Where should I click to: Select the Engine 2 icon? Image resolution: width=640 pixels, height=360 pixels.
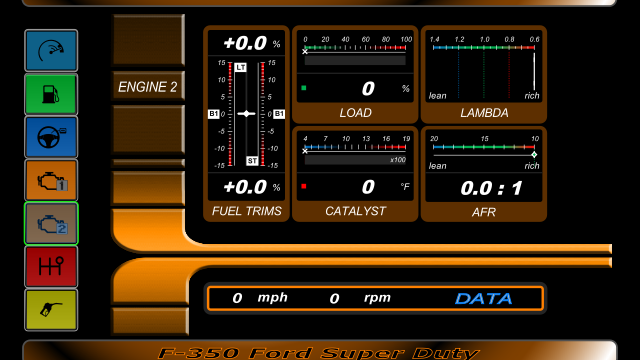(x=51, y=224)
